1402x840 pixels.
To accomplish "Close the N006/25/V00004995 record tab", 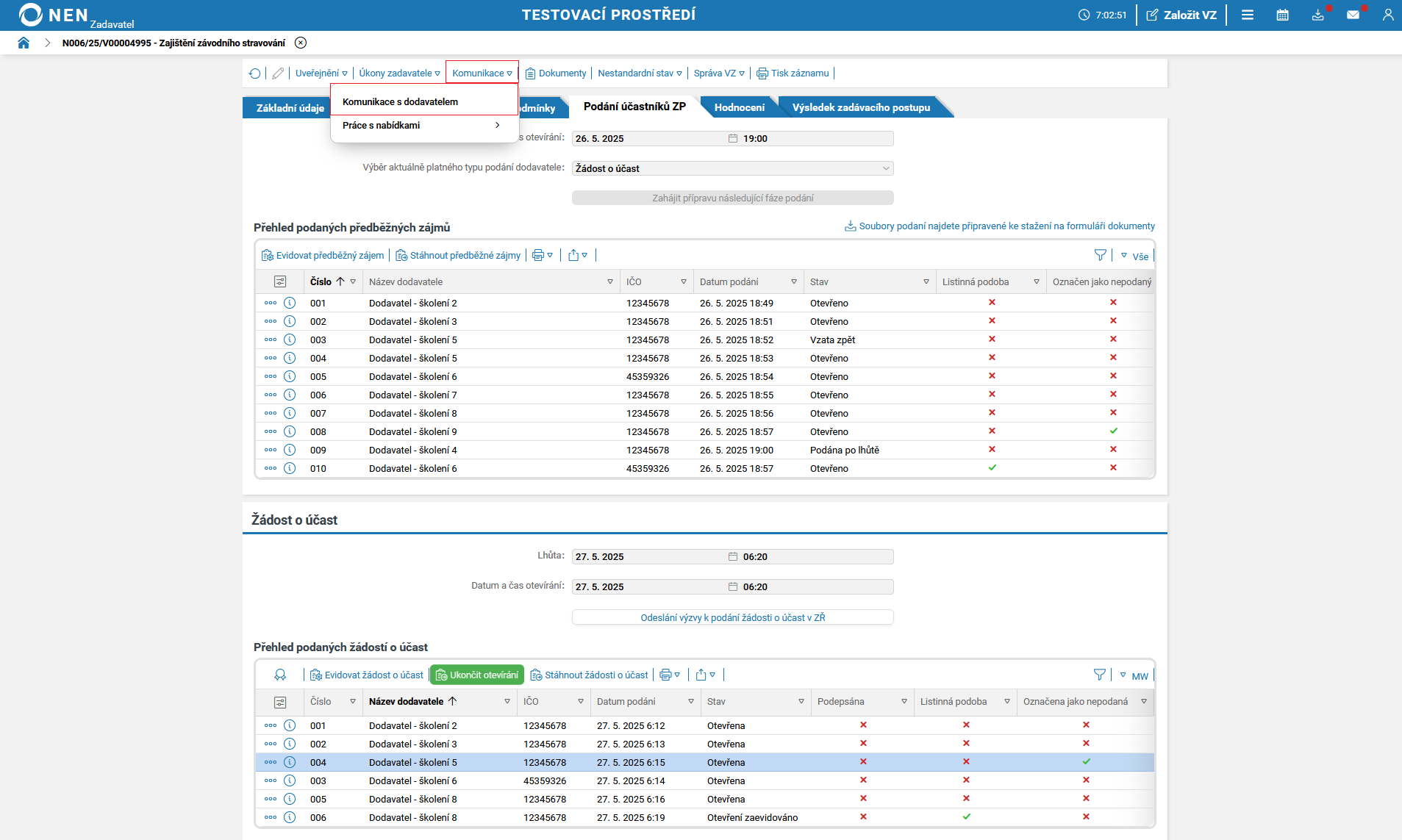I will (301, 43).
